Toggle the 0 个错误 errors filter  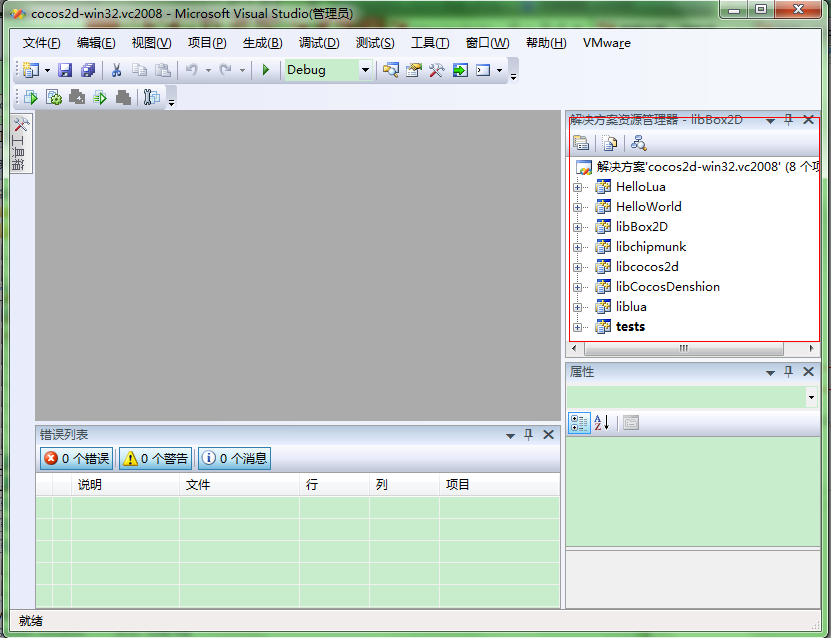[76, 458]
